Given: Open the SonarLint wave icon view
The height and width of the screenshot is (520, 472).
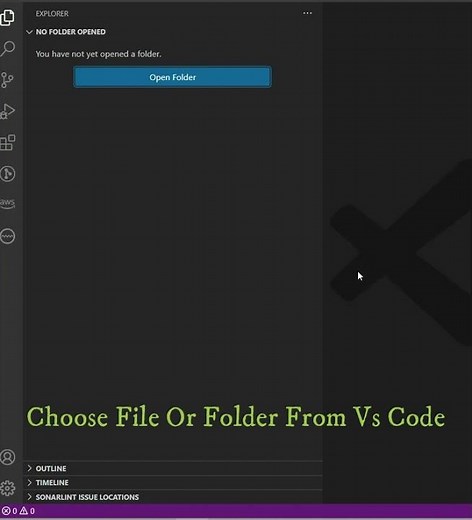Looking at the screenshot, I should tap(7, 236).
